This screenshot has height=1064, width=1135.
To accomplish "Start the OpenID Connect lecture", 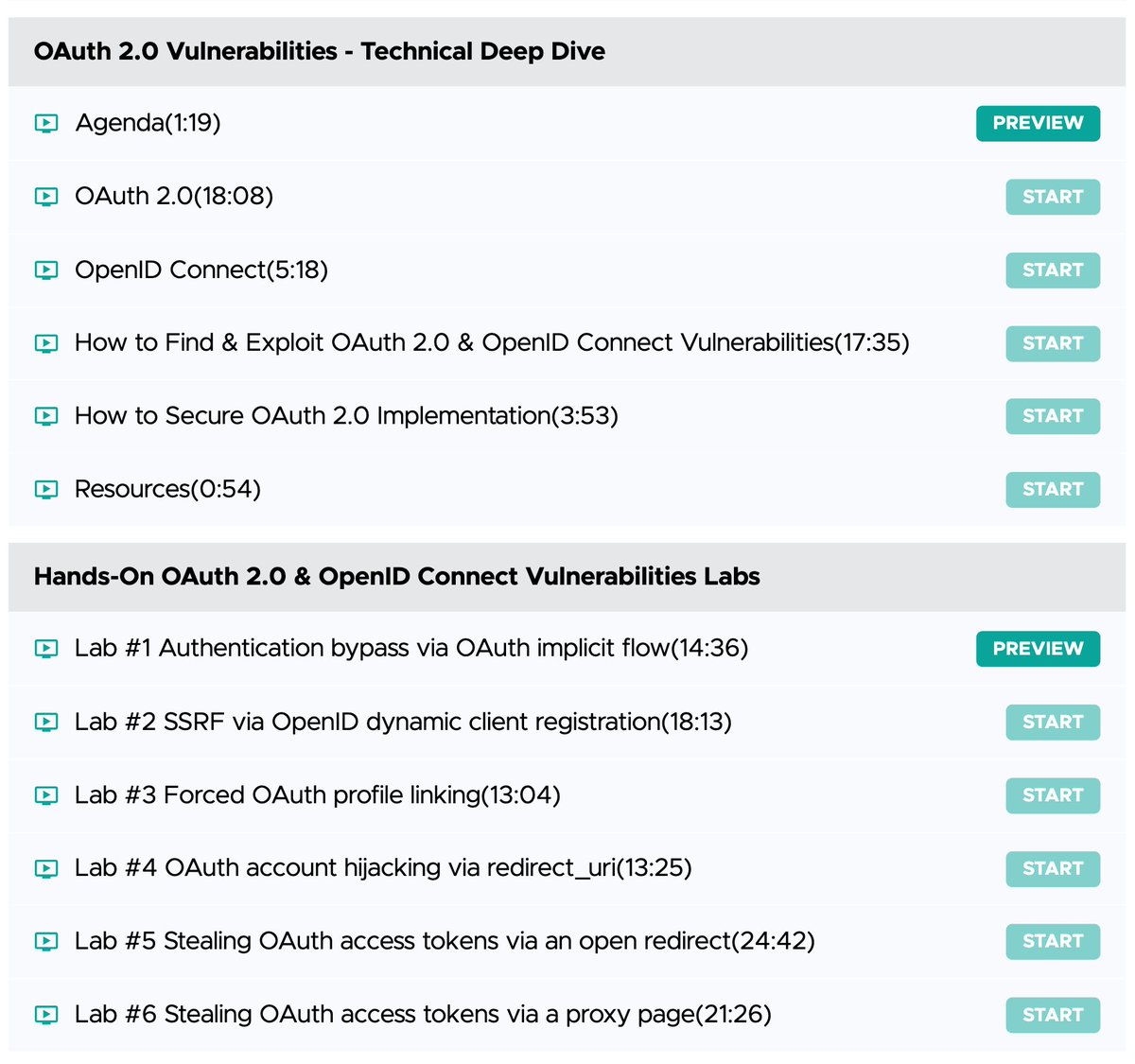I will [1052, 270].
